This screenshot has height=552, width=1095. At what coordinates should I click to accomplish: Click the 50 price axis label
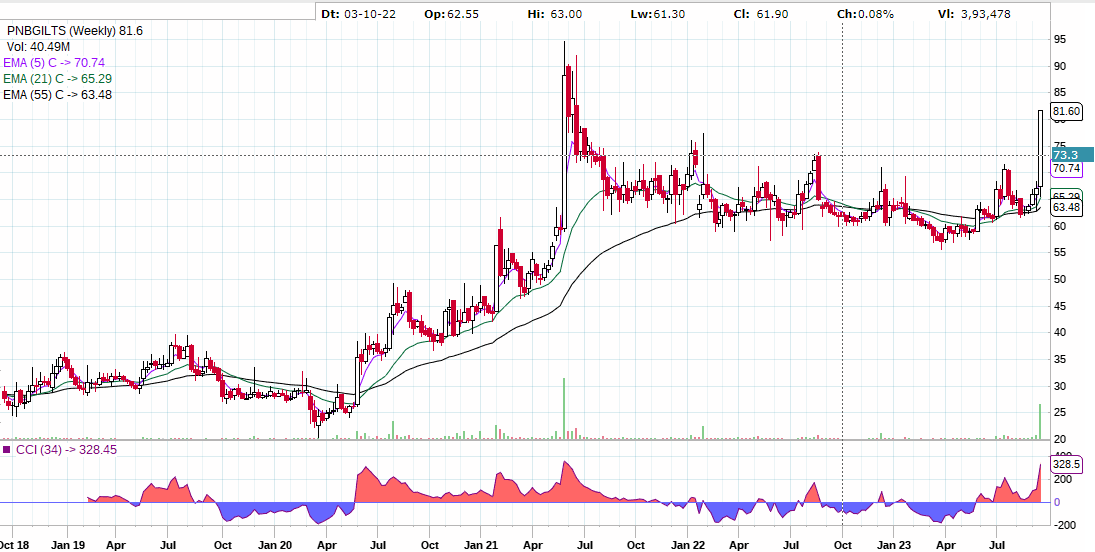click(x=1059, y=279)
